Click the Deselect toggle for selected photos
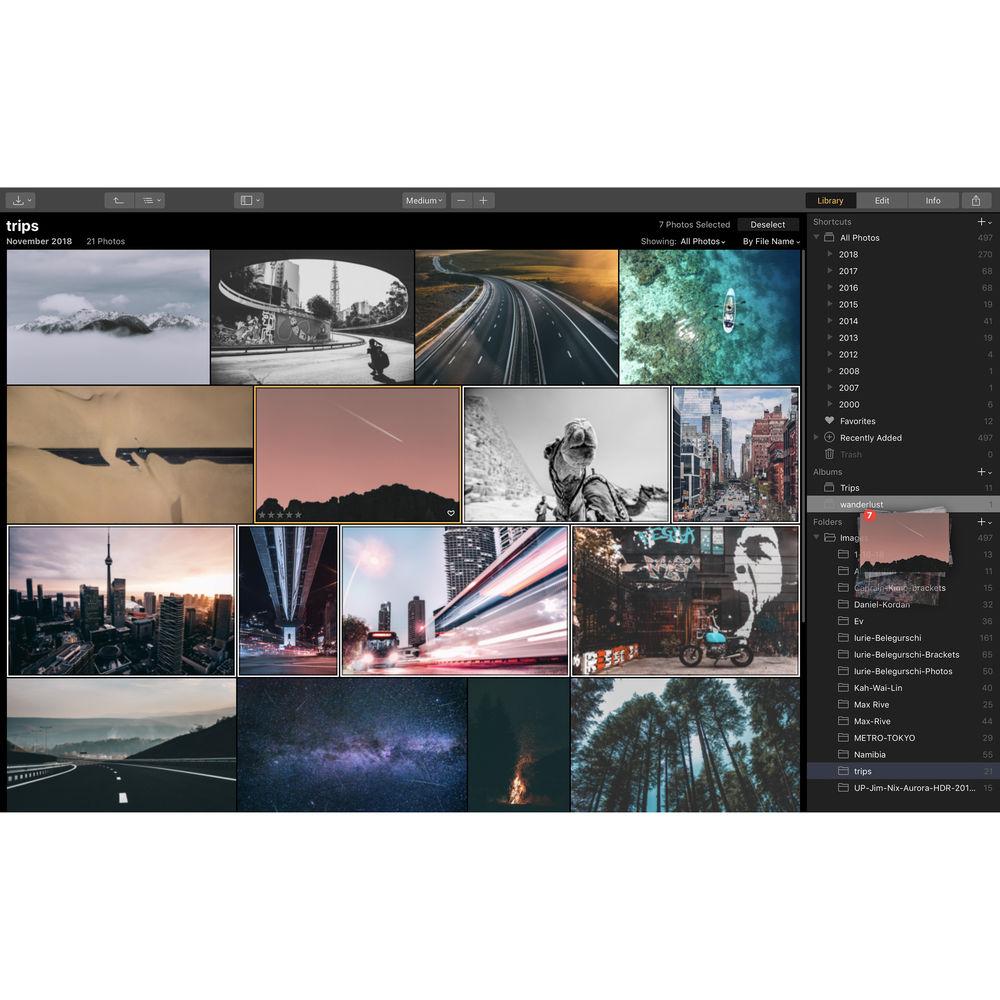This screenshot has width=1000, height=1000. (x=767, y=224)
